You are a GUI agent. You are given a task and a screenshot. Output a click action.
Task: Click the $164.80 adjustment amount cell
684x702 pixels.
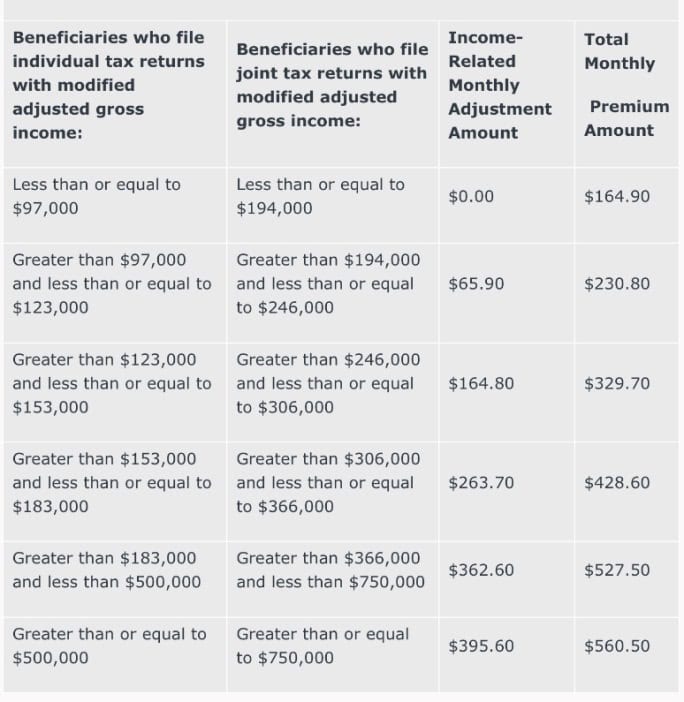point(481,383)
